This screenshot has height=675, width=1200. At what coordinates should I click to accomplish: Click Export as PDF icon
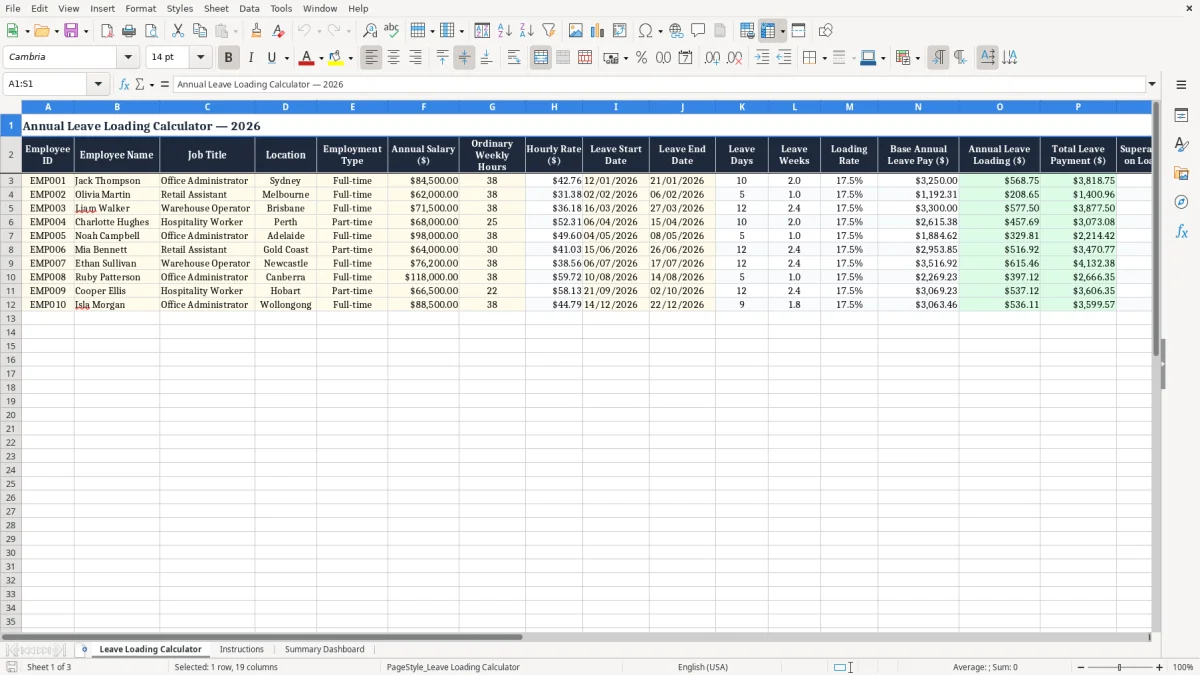[107, 31]
